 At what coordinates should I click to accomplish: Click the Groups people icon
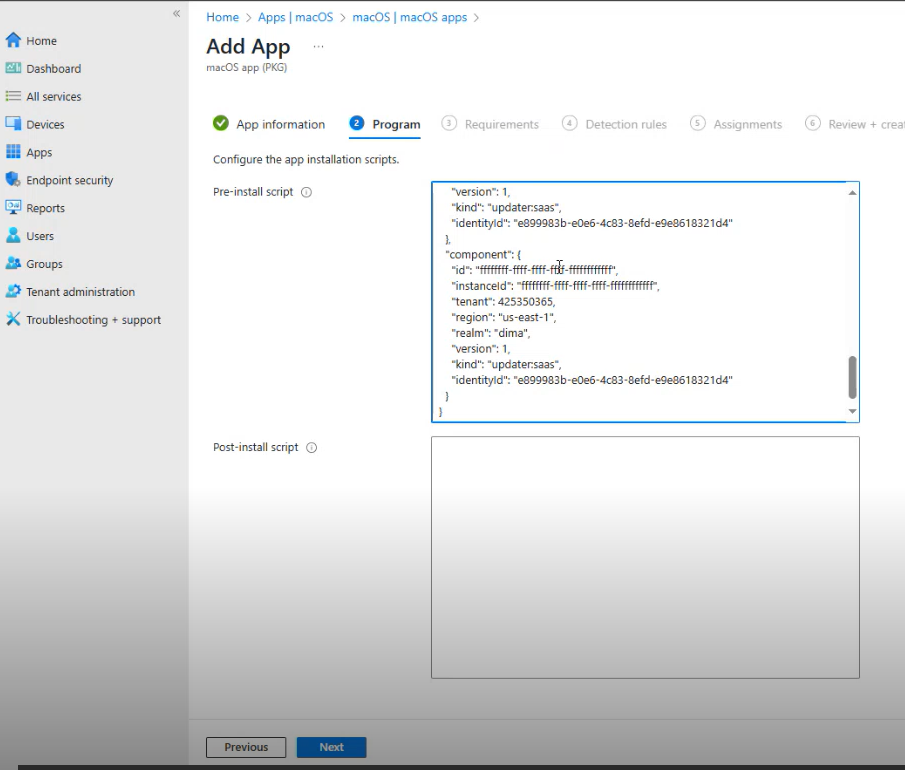click(13, 263)
